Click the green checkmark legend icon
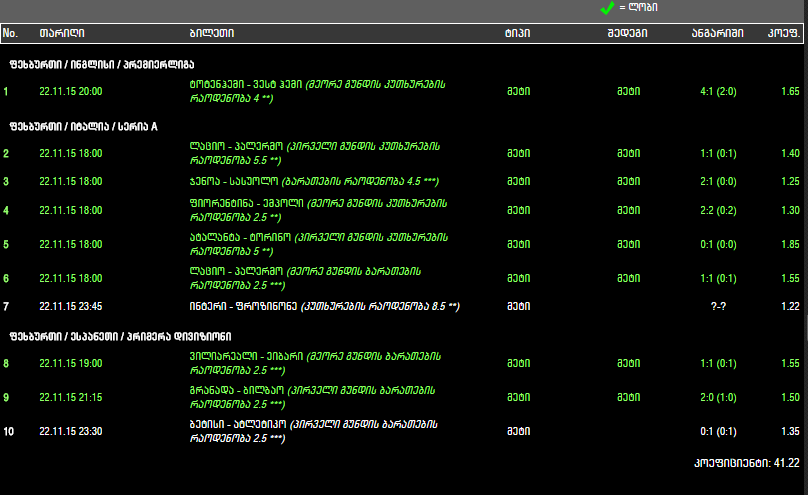The image size is (808, 495). pyautogui.click(x=607, y=8)
